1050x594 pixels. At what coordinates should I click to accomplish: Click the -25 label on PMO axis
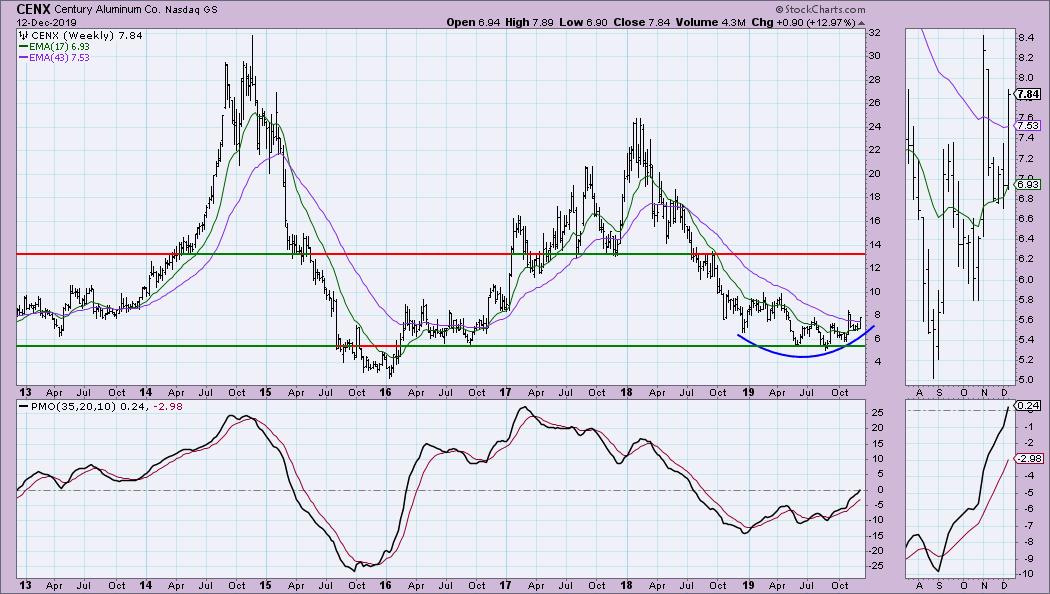[x=876, y=566]
